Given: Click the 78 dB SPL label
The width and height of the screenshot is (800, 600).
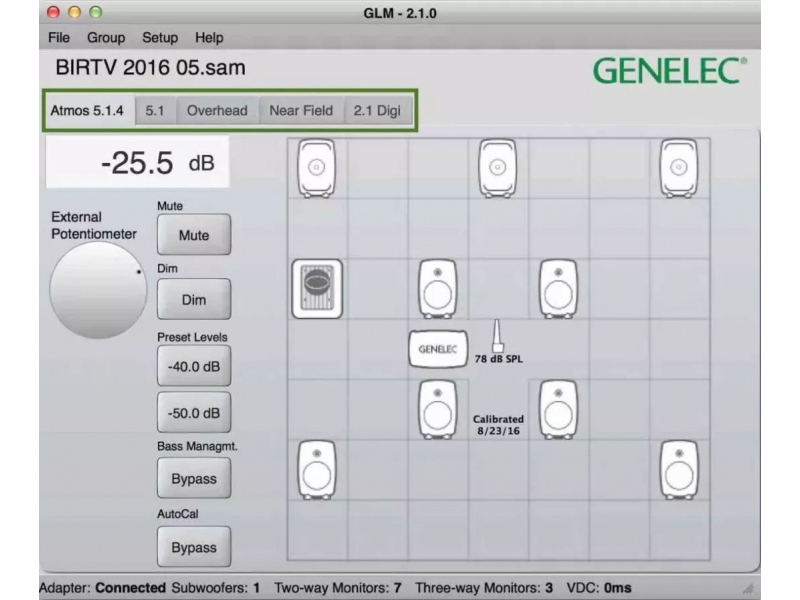Looking at the screenshot, I should click(x=498, y=359).
